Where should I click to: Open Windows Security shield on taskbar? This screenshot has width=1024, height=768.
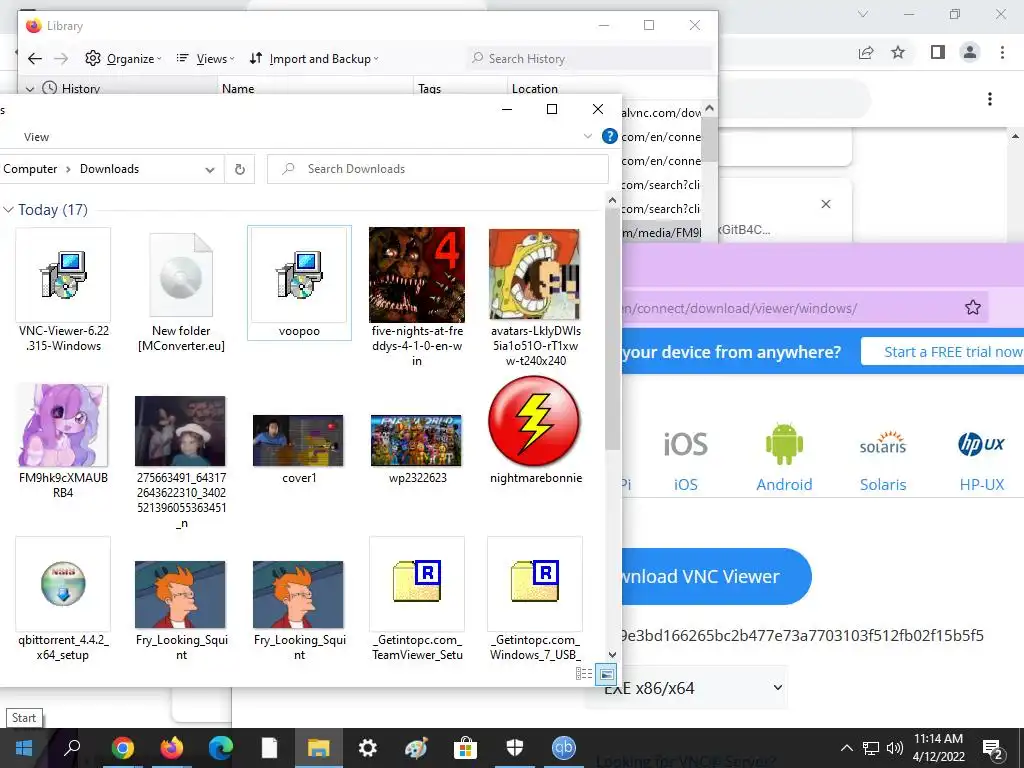click(x=515, y=748)
